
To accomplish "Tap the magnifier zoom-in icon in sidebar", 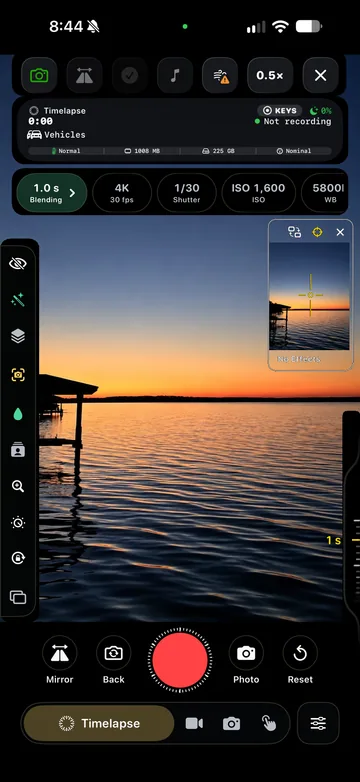I will [18, 486].
